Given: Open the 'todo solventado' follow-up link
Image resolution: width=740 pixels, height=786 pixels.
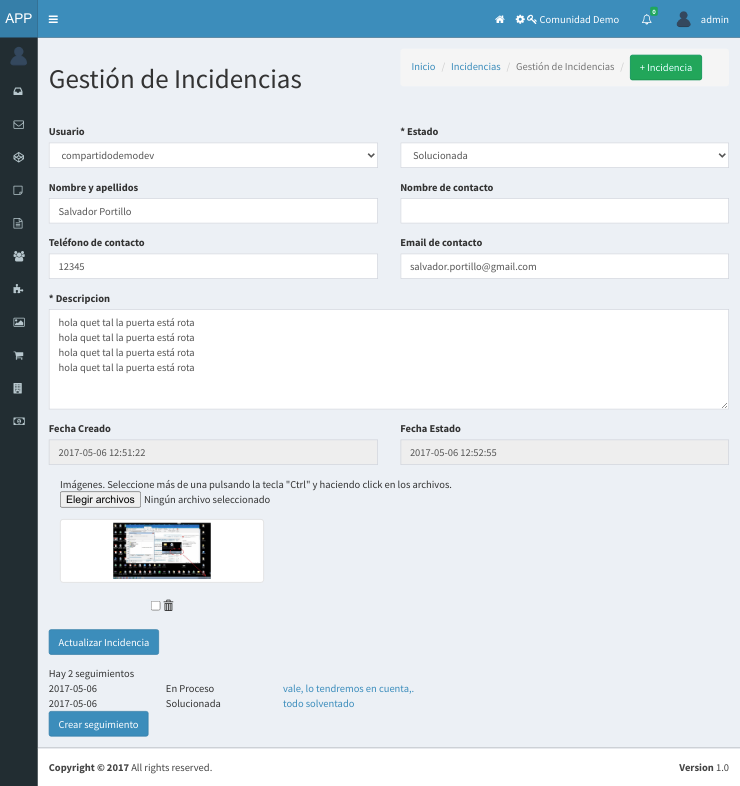Looking at the screenshot, I should pyautogui.click(x=318, y=704).
